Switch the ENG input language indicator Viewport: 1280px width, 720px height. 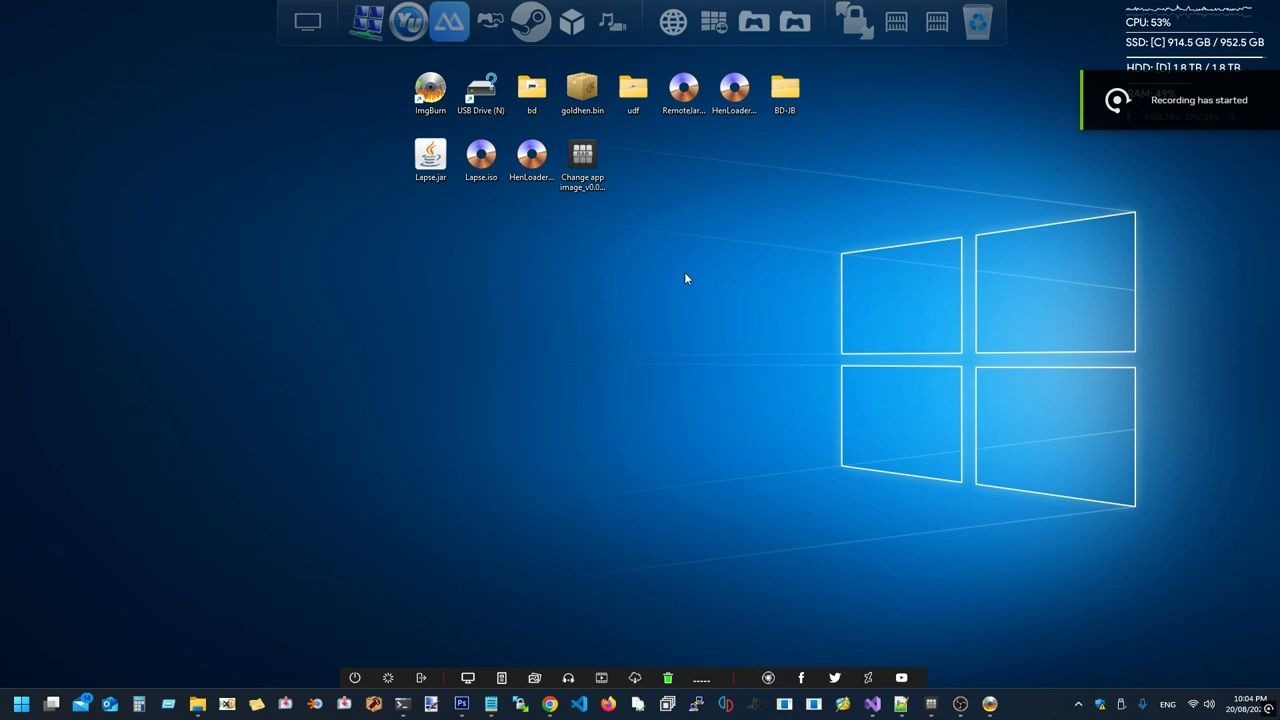pyautogui.click(x=1167, y=705)
